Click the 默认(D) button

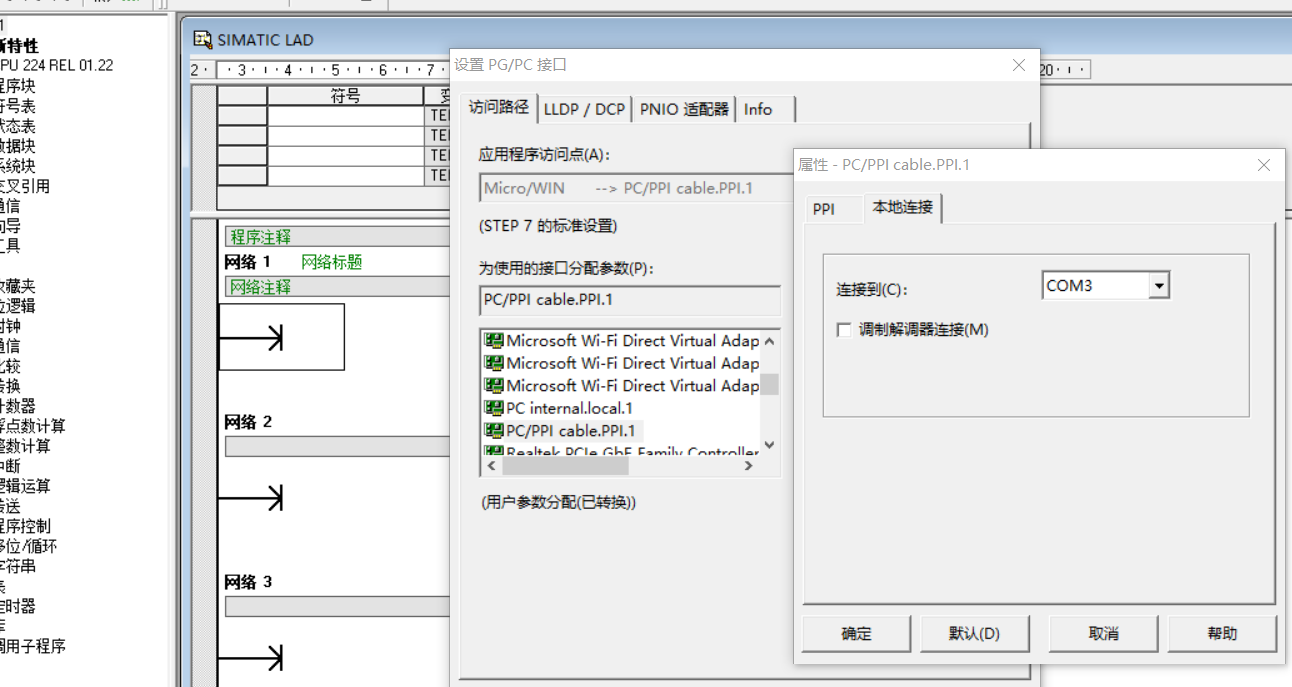[974, 634]
